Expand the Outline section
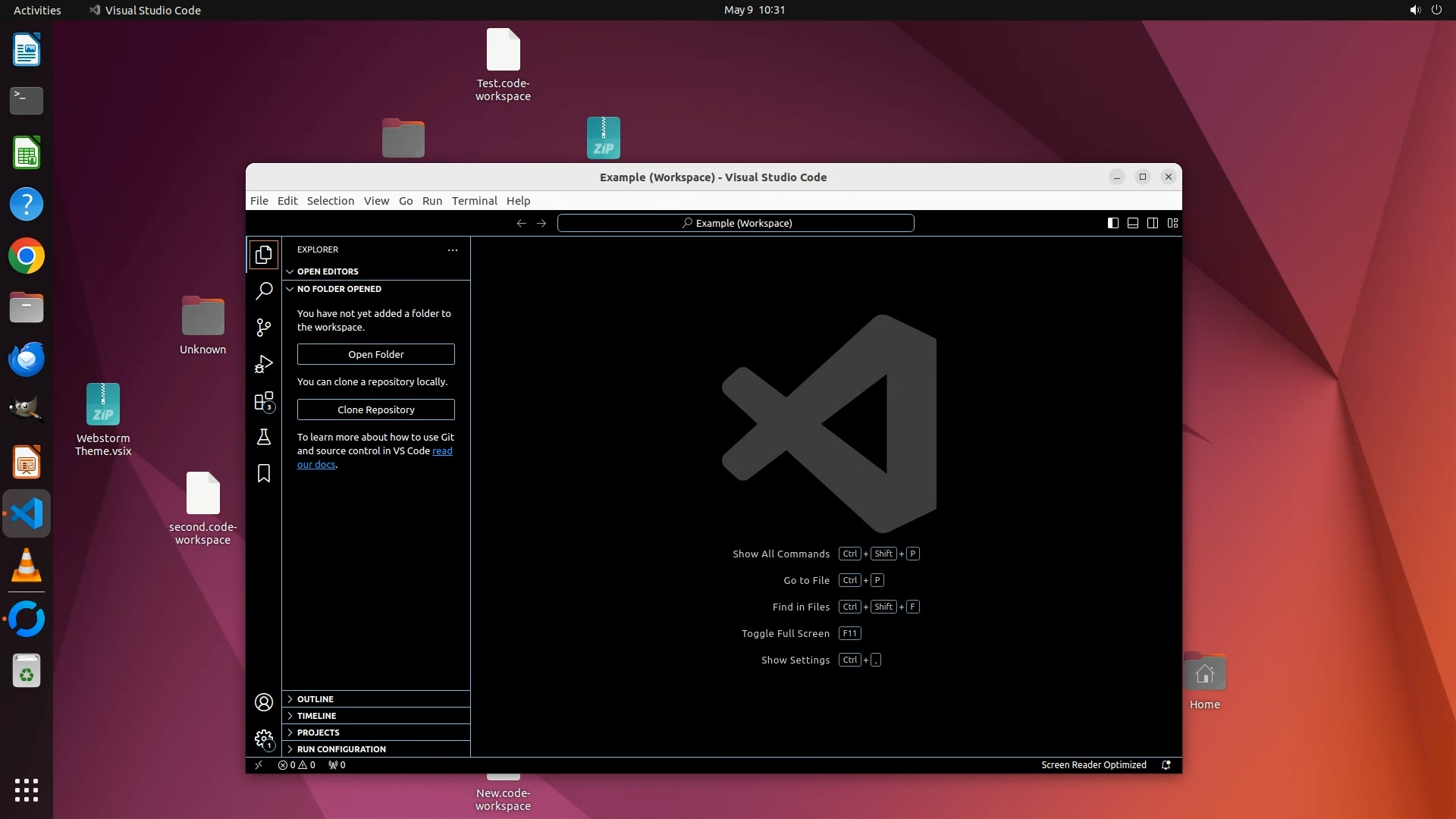1456x819 pixels. click(315, 699)
